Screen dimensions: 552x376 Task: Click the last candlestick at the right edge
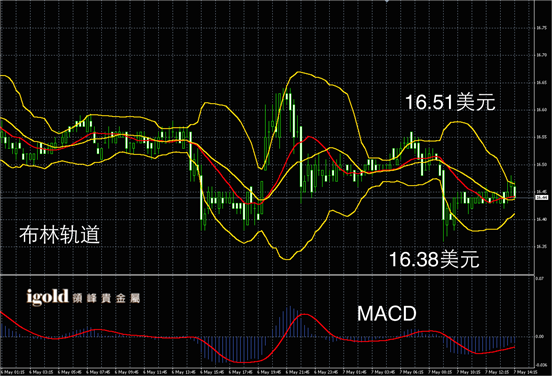[x=515, y=191]
